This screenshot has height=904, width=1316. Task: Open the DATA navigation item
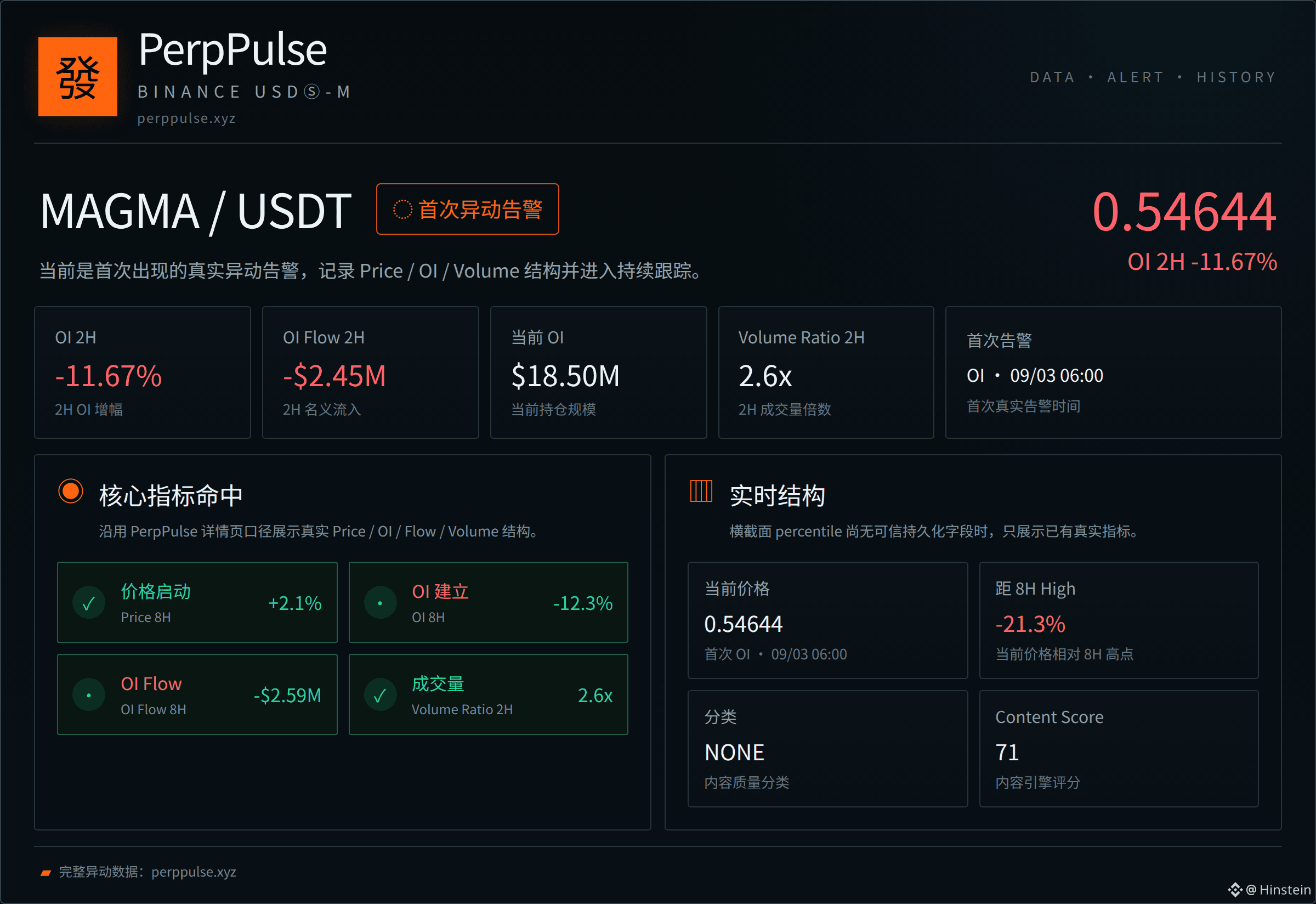click(1052, 77)
